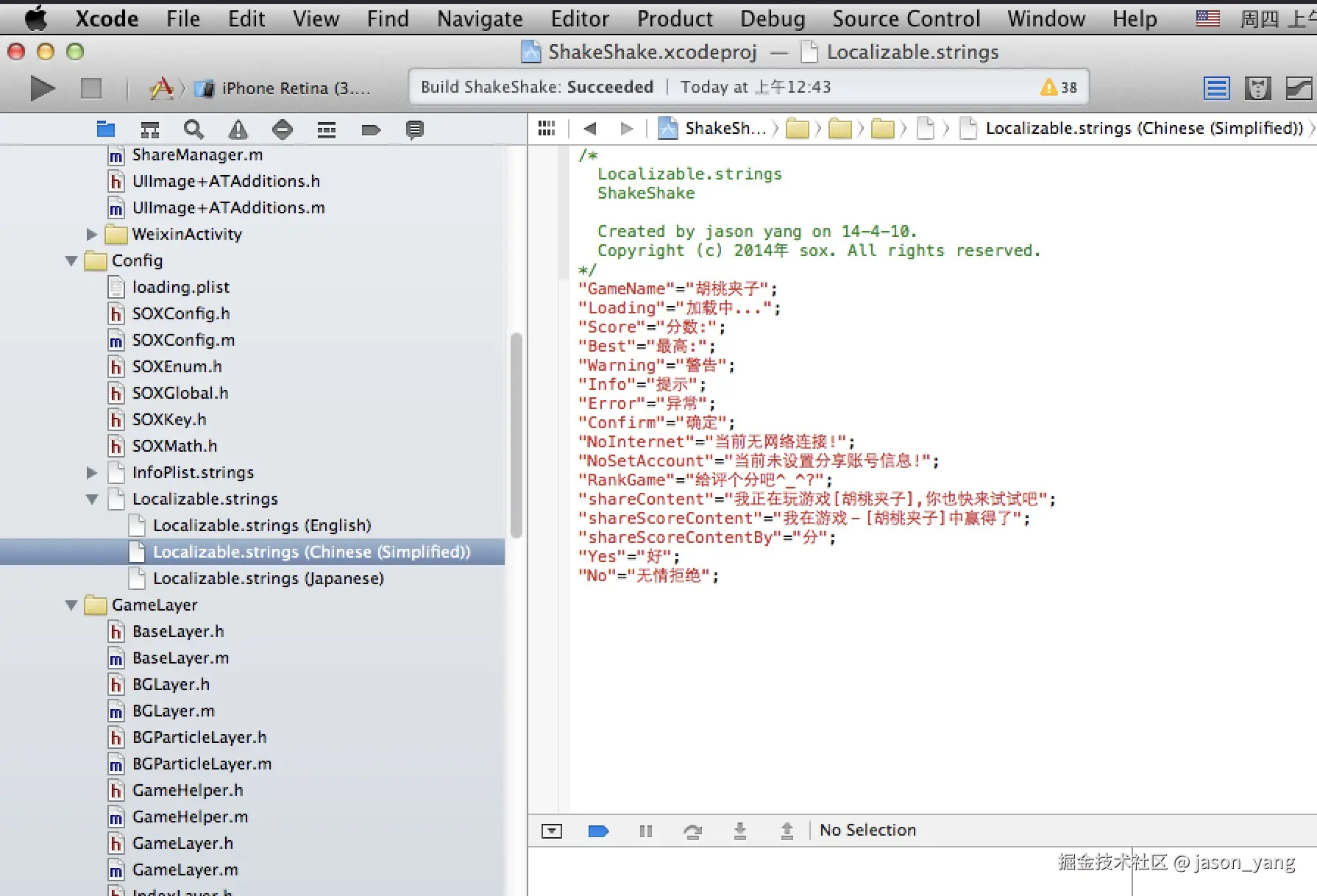Viewport: 1317px width, 896px height.
Task: Open the test navigator diamond icon
Action: [x=283, y=129]
